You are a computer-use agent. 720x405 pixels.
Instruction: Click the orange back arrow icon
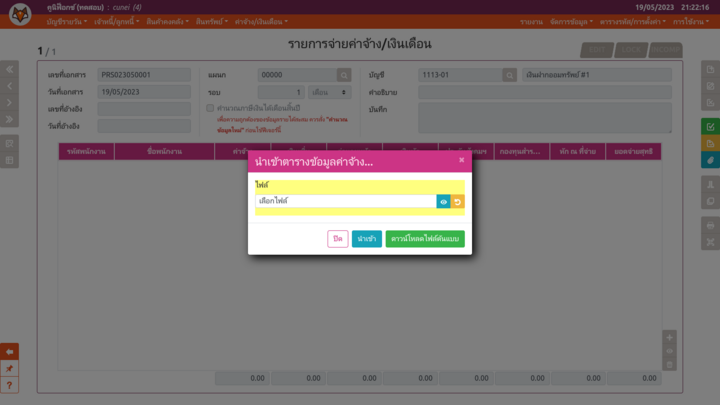click(x=10, y=352)
